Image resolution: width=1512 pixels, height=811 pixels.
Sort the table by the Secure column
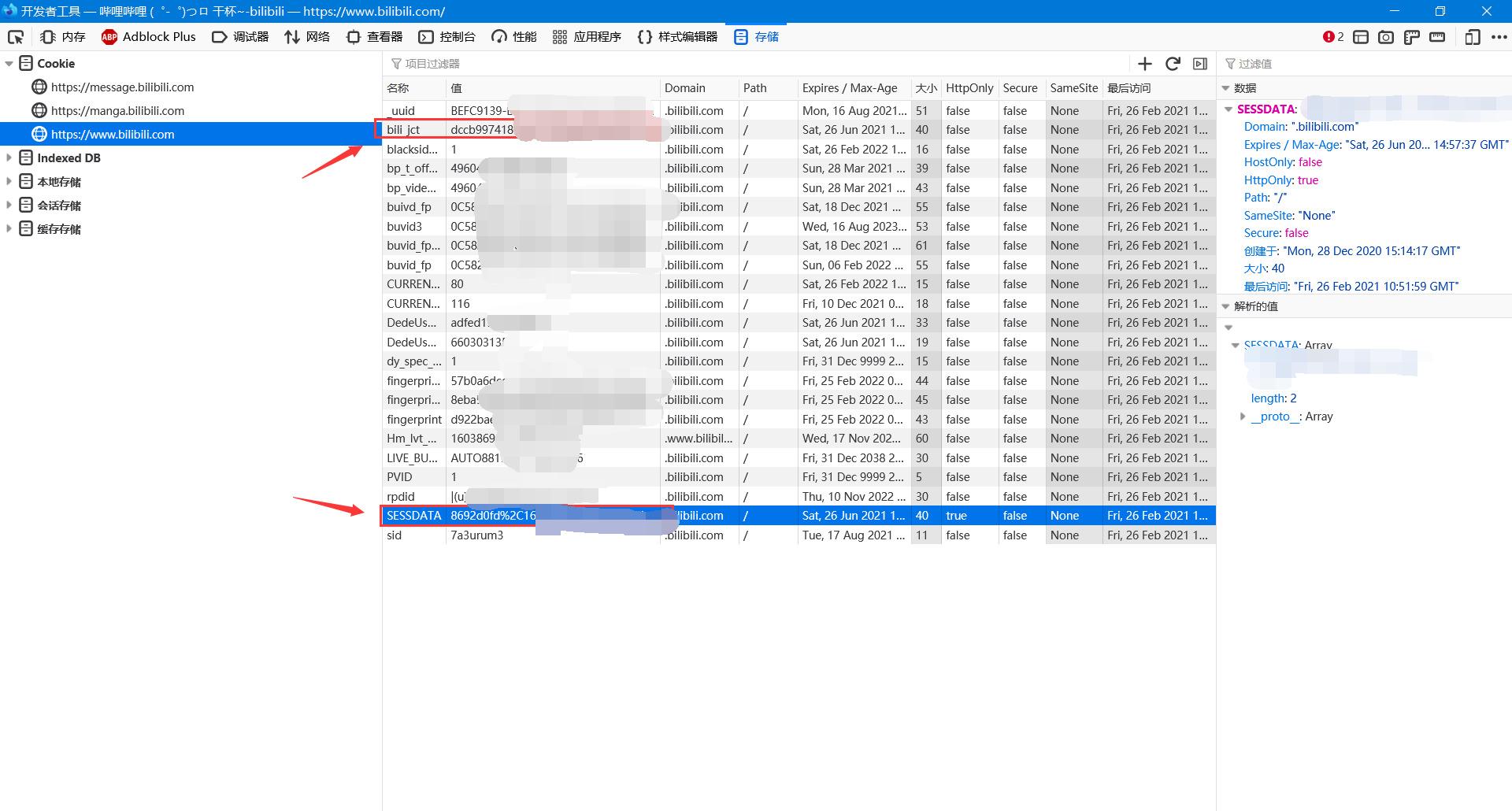pos(1021,88)
